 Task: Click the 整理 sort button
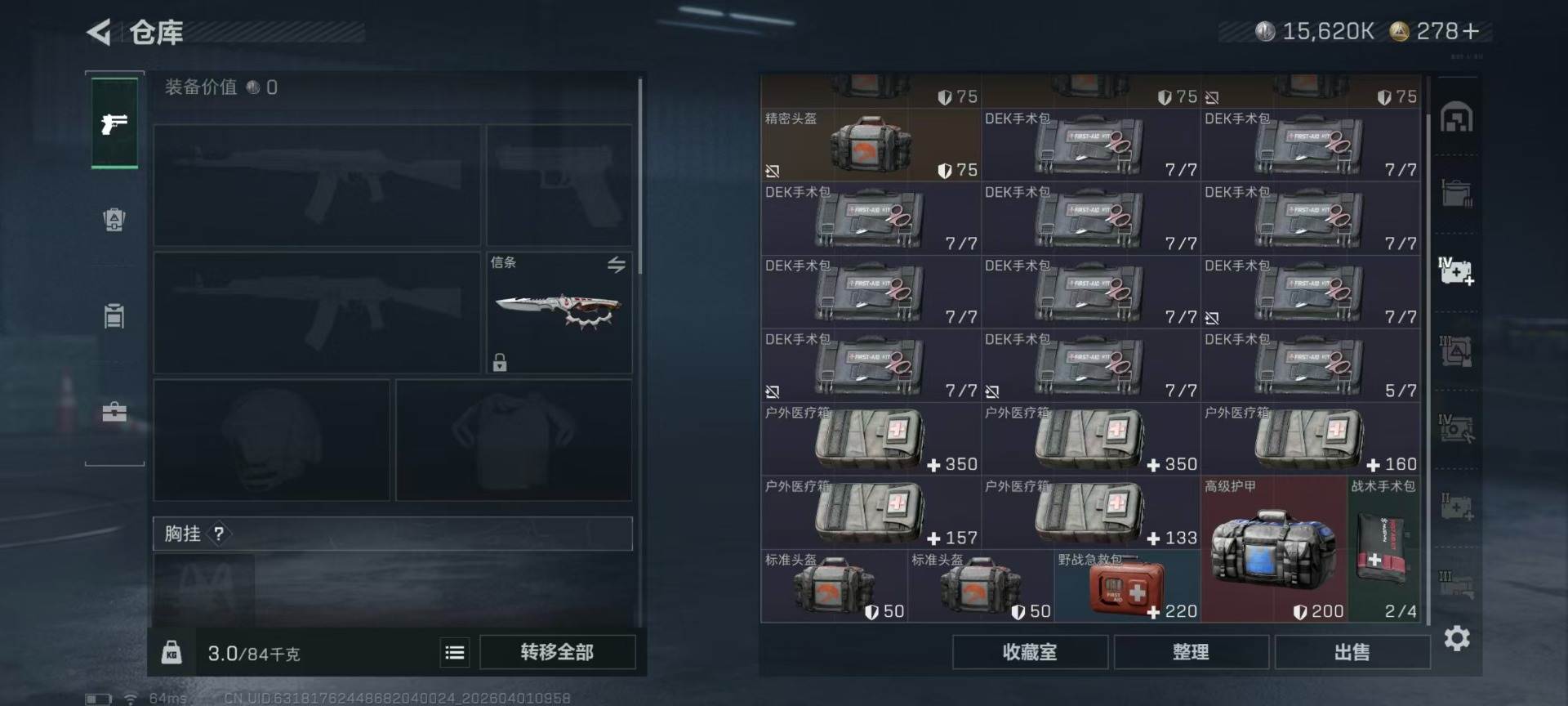click(1191, 652)
